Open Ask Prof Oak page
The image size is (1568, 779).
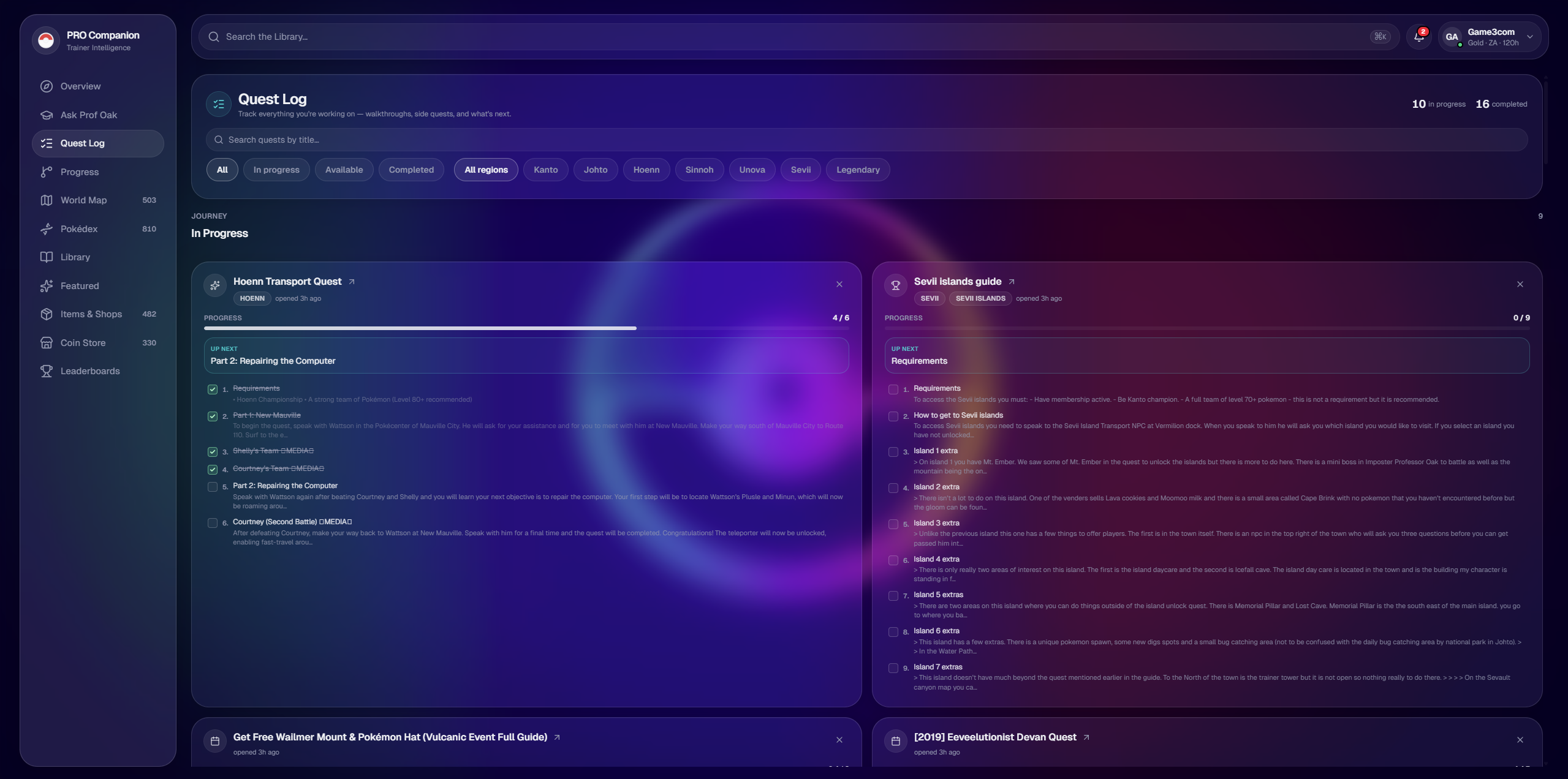(x=88, y=115)
